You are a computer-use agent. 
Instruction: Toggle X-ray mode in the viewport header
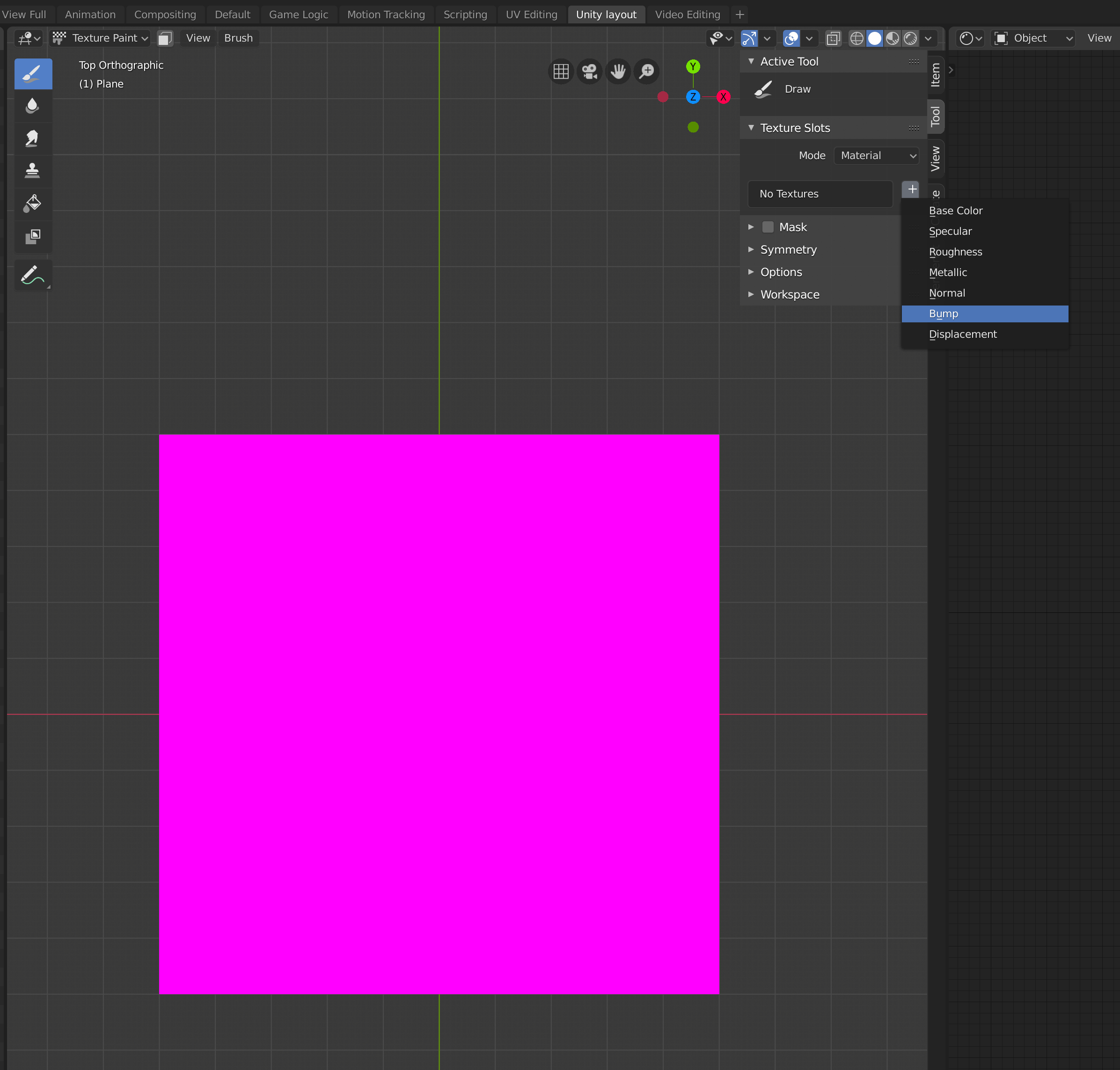(x=834, y=38)
